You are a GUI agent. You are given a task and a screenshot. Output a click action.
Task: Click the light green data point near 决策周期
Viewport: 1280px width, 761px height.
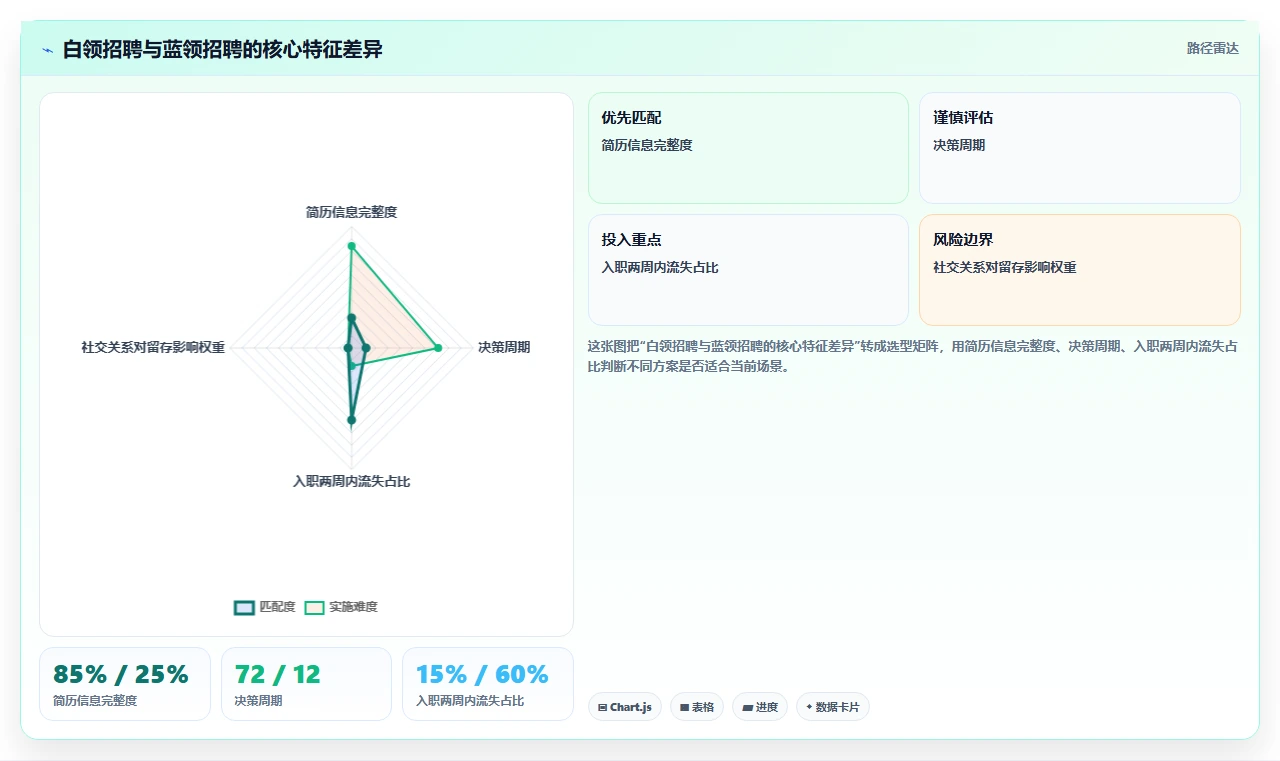437,348
